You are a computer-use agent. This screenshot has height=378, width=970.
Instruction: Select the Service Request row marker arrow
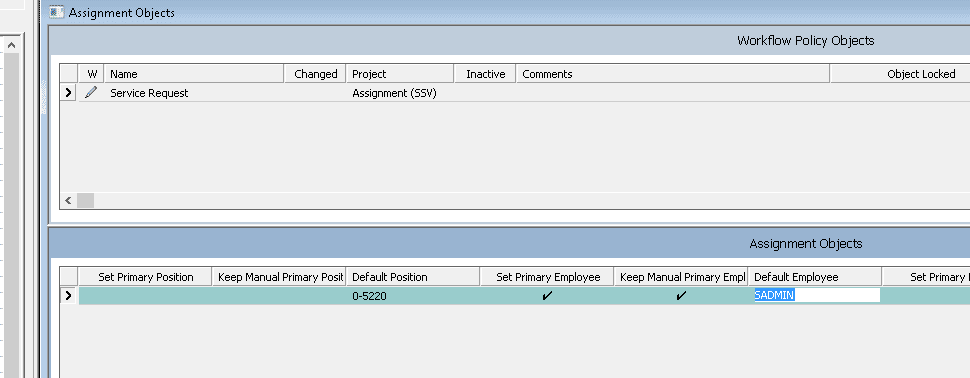pos(68,93)
